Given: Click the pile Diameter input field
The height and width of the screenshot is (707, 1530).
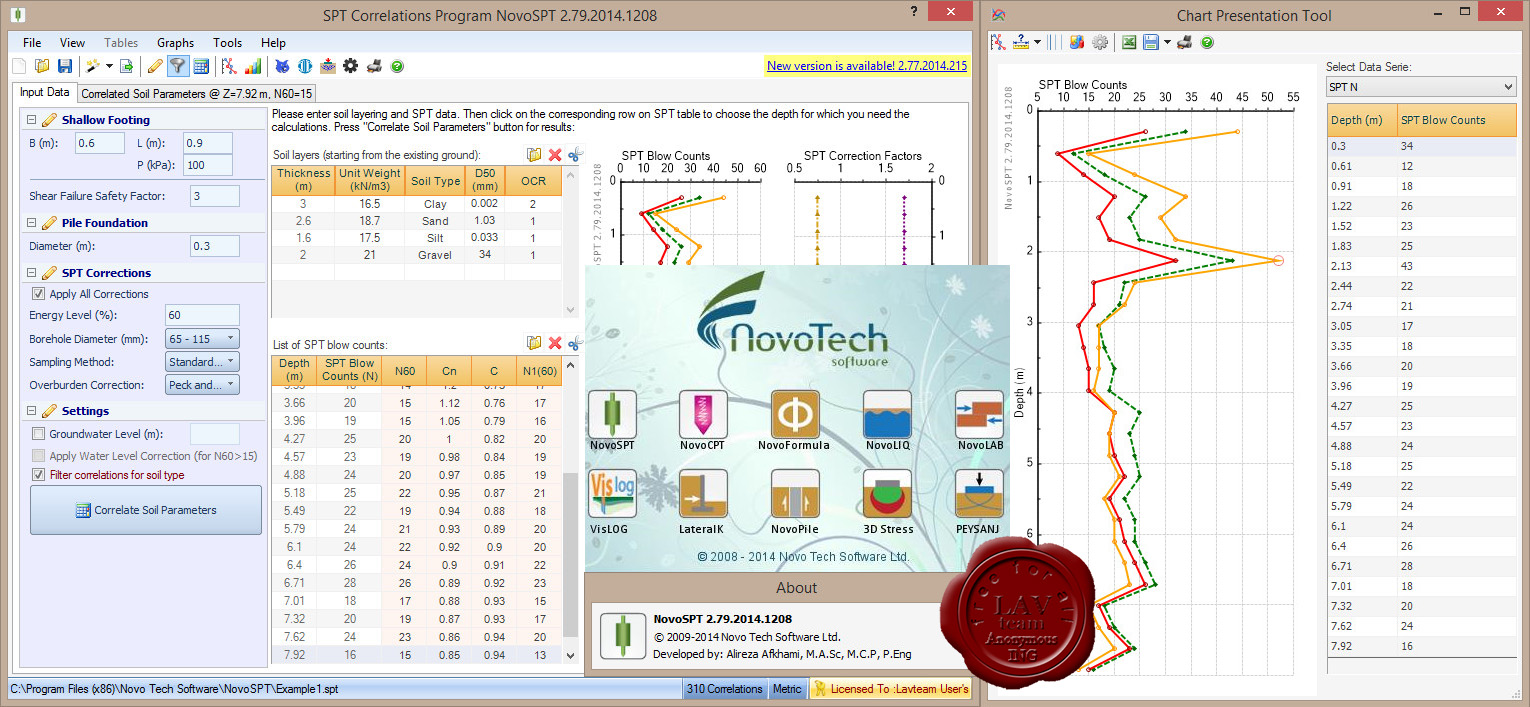Looking at the screenshot, I should pyautogui.click(x=215, y=246).
